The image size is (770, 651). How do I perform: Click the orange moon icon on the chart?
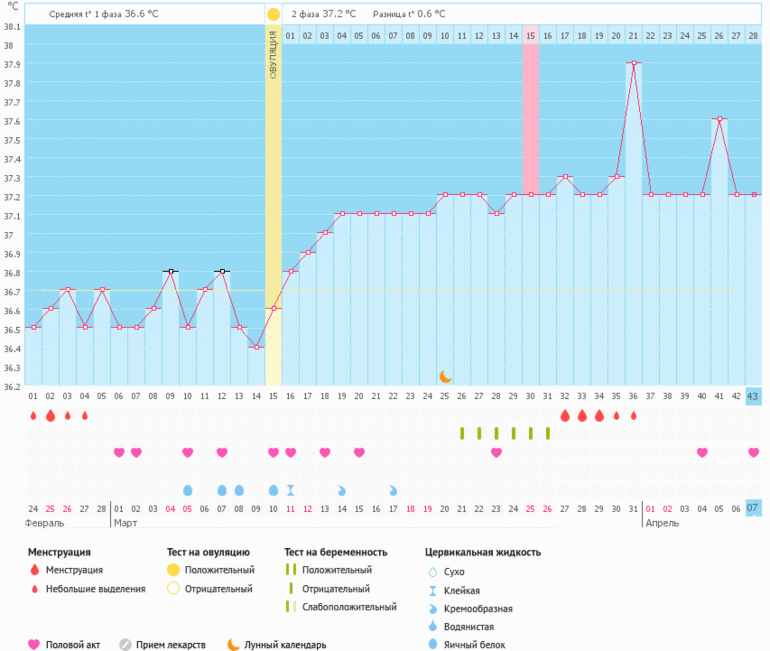click(446, 376)
